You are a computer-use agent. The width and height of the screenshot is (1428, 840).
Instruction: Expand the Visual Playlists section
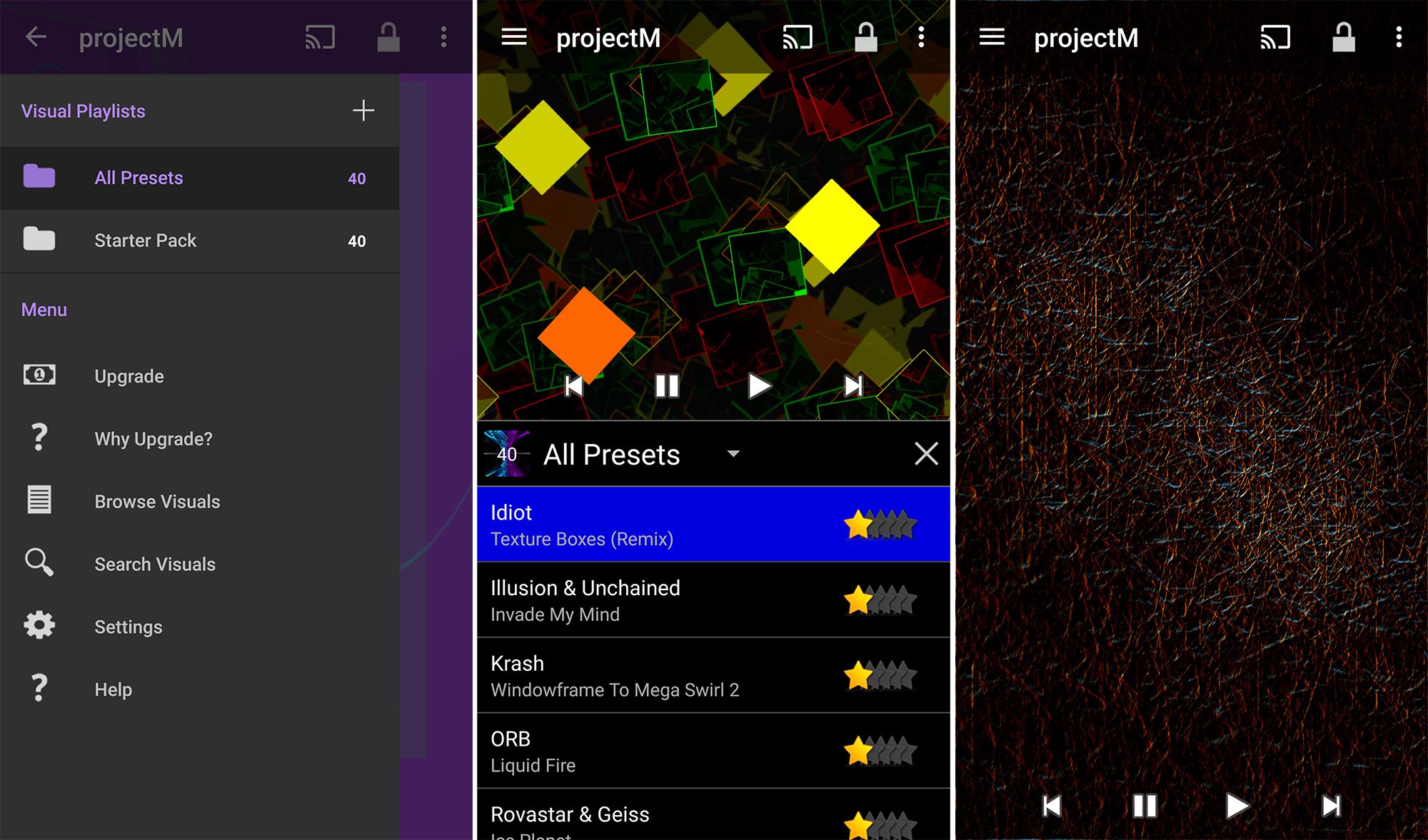click(83, 111)
